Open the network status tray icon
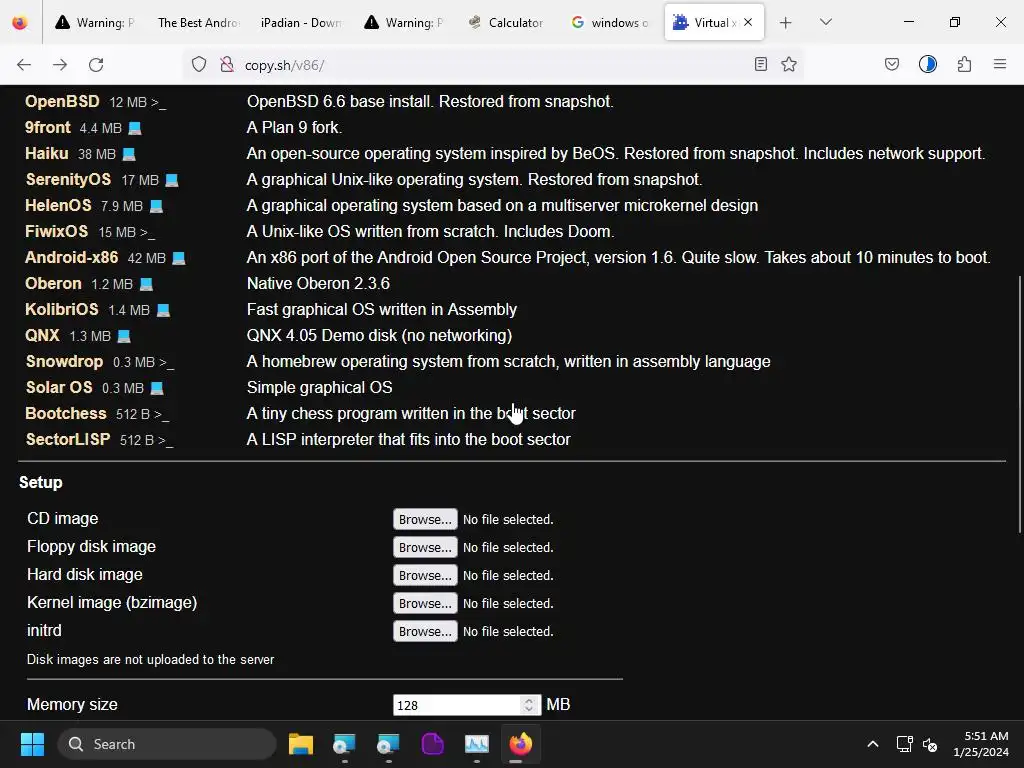The image size is (1024, 768). [x=904, y=744]
